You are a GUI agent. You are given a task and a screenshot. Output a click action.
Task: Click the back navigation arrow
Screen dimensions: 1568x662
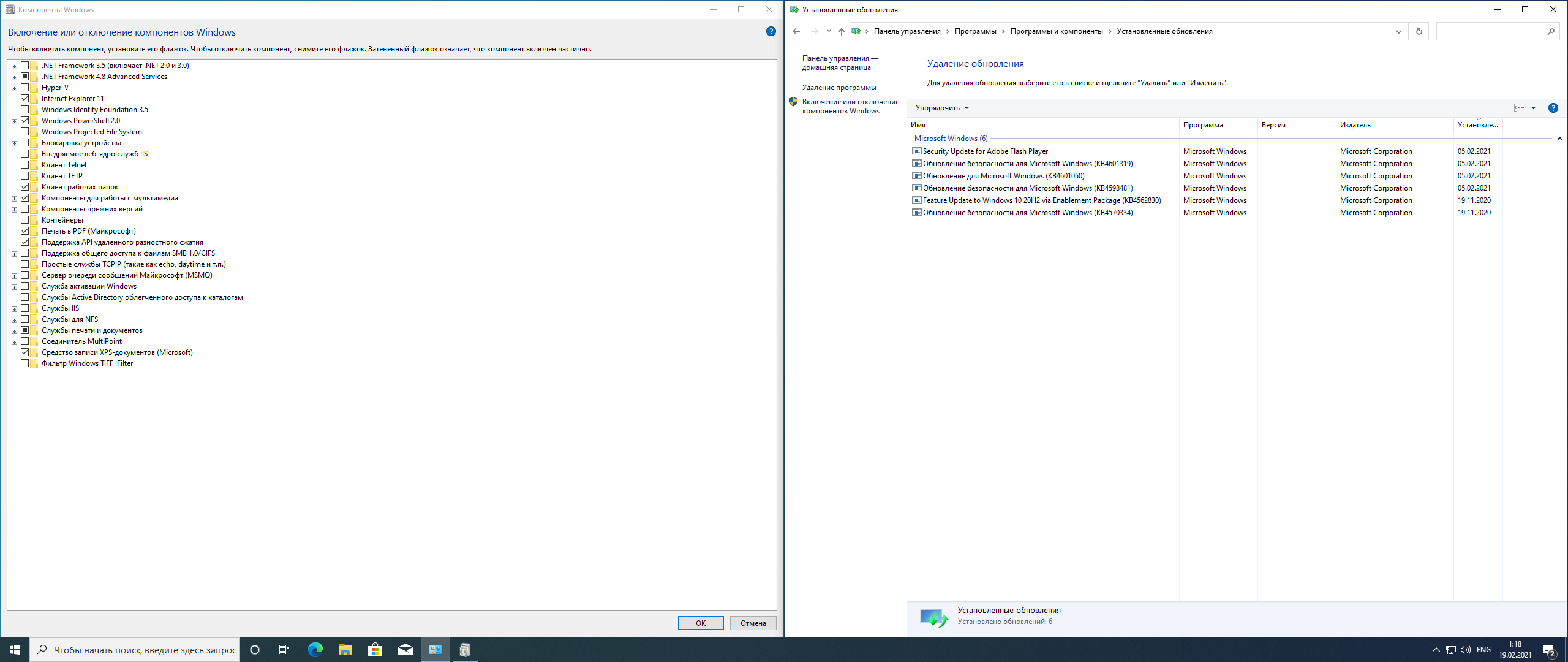tap(796, 31)
